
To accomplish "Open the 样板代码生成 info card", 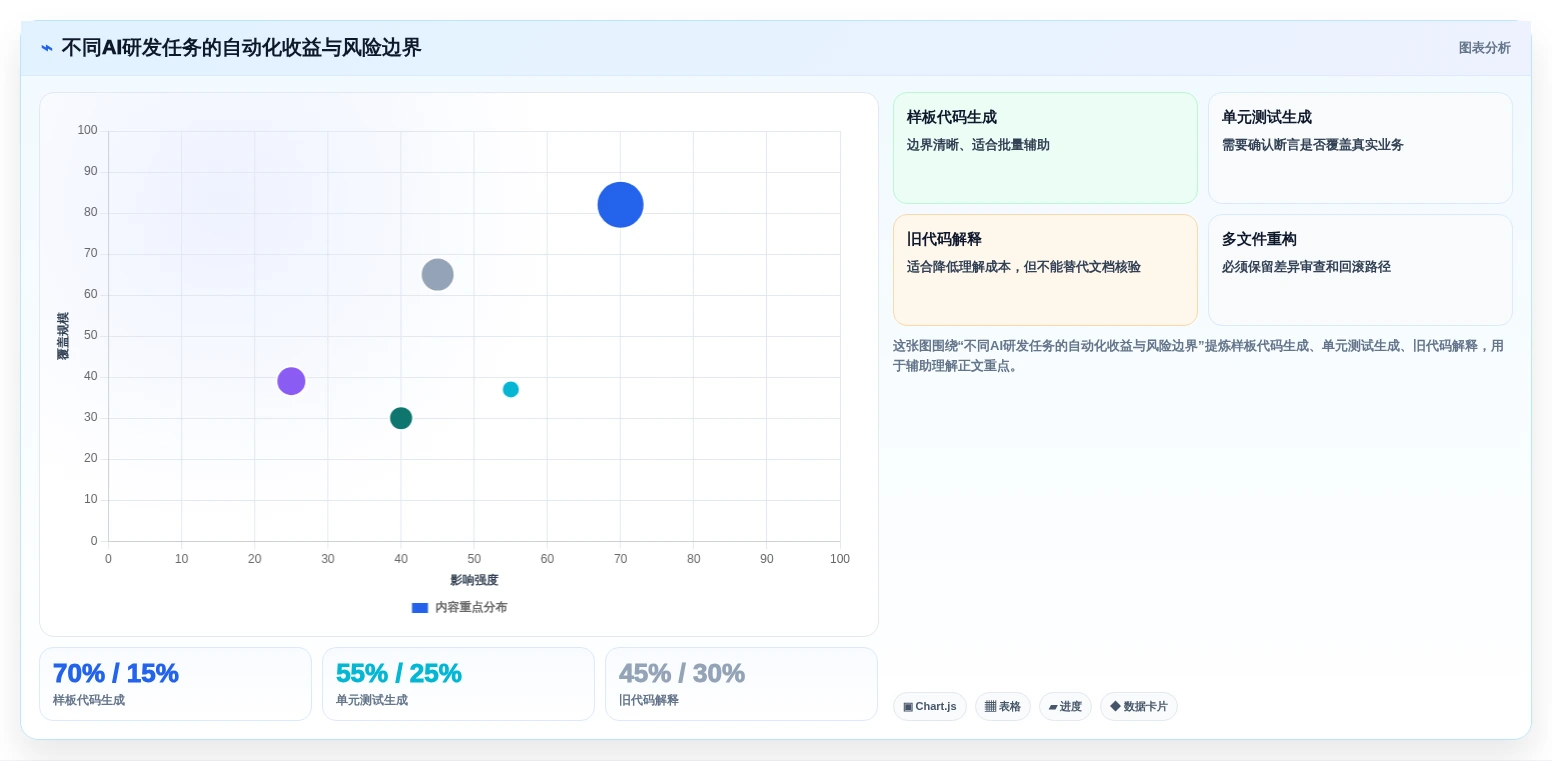I will (x=1045, y=148).
